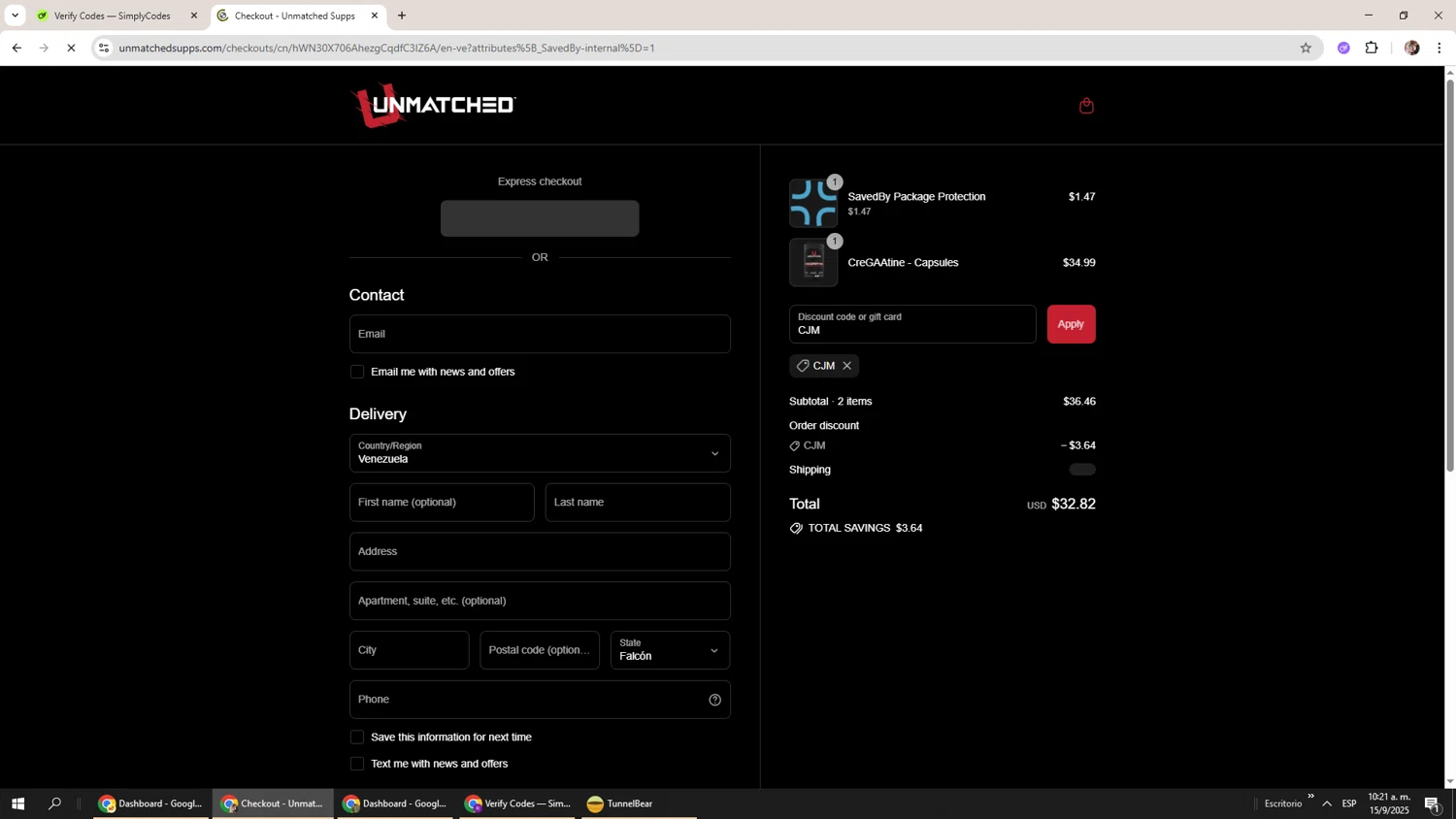1456x819 pixels.
Task: Check Email me with news and offers
Action: [357, 372]
